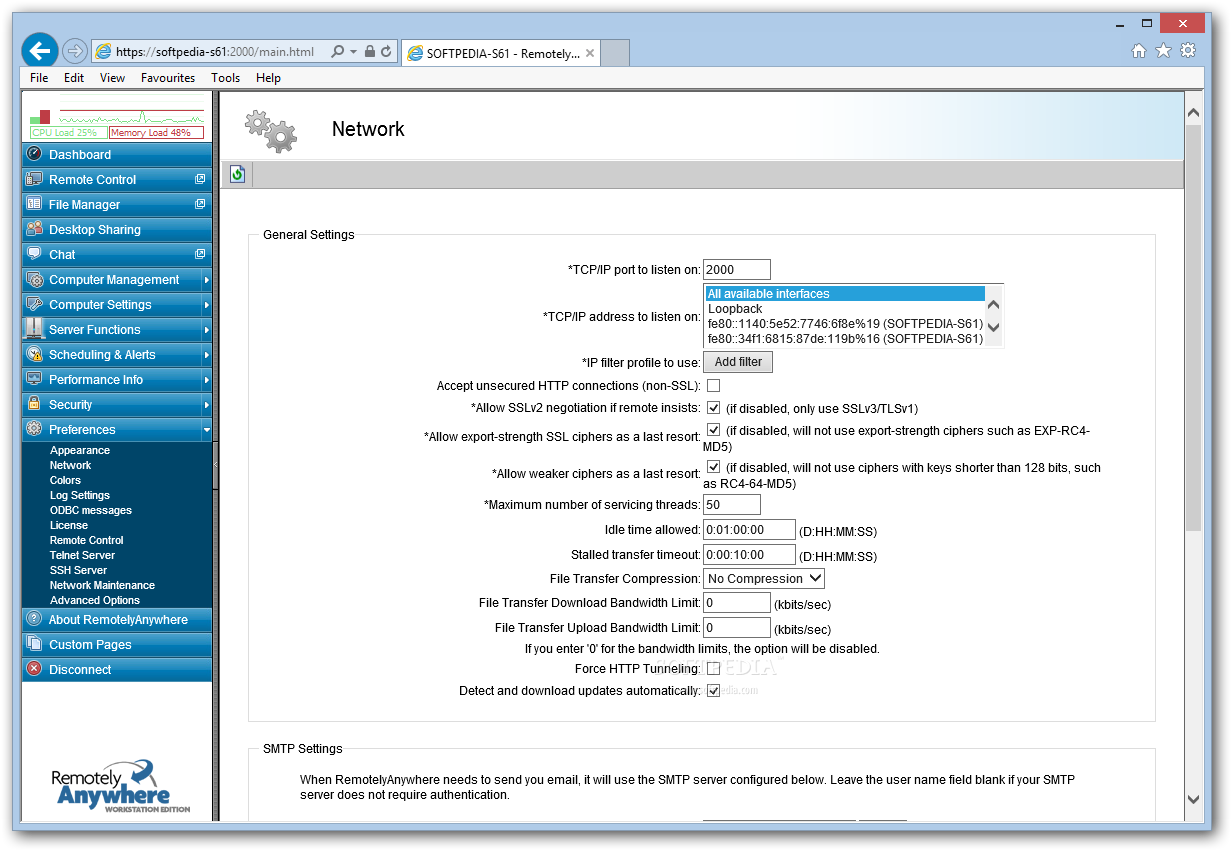Viewport: 1232px width, 851px height.
Task: Open the Favourites star icon
Action: pos(1163,51)
